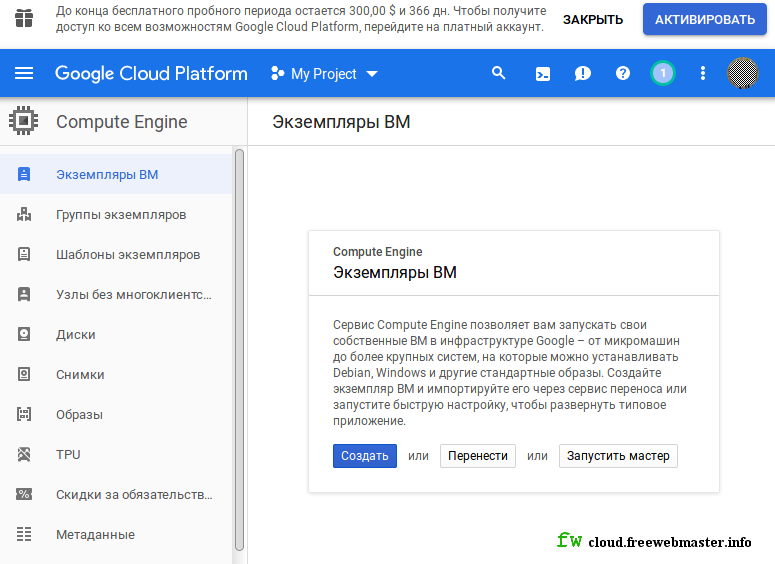Click the blue Создать button
Viewport: 775px width, 564px height.
[x=365, y=456]
